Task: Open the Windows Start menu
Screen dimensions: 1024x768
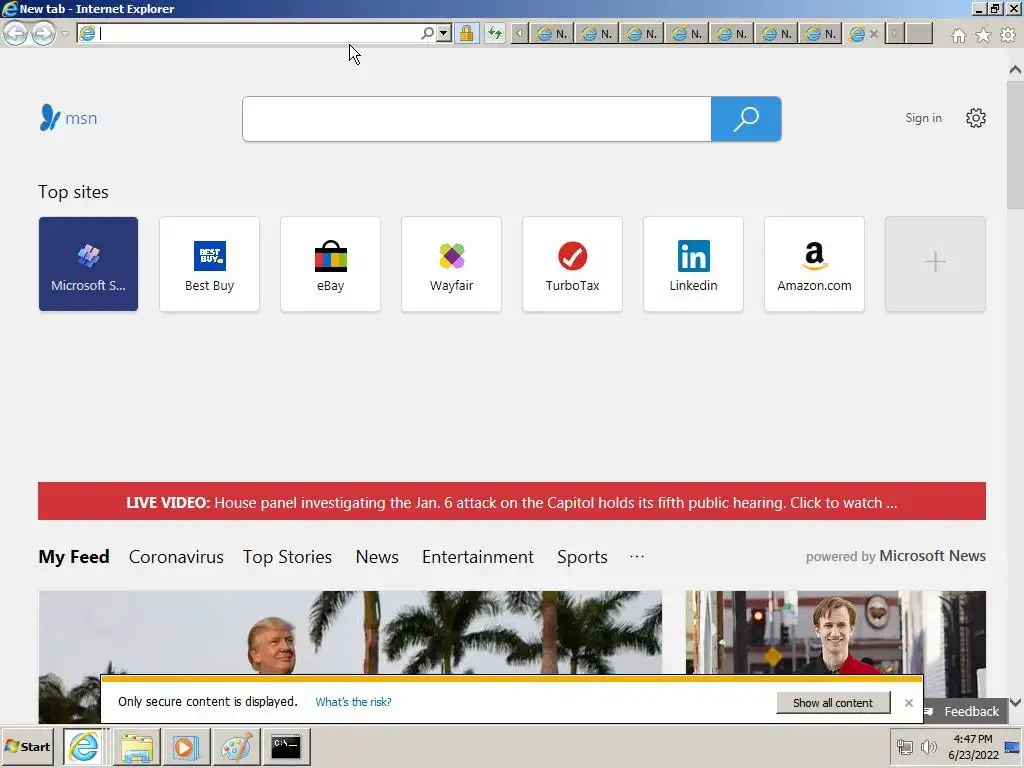Action: [x=27, y=746]
